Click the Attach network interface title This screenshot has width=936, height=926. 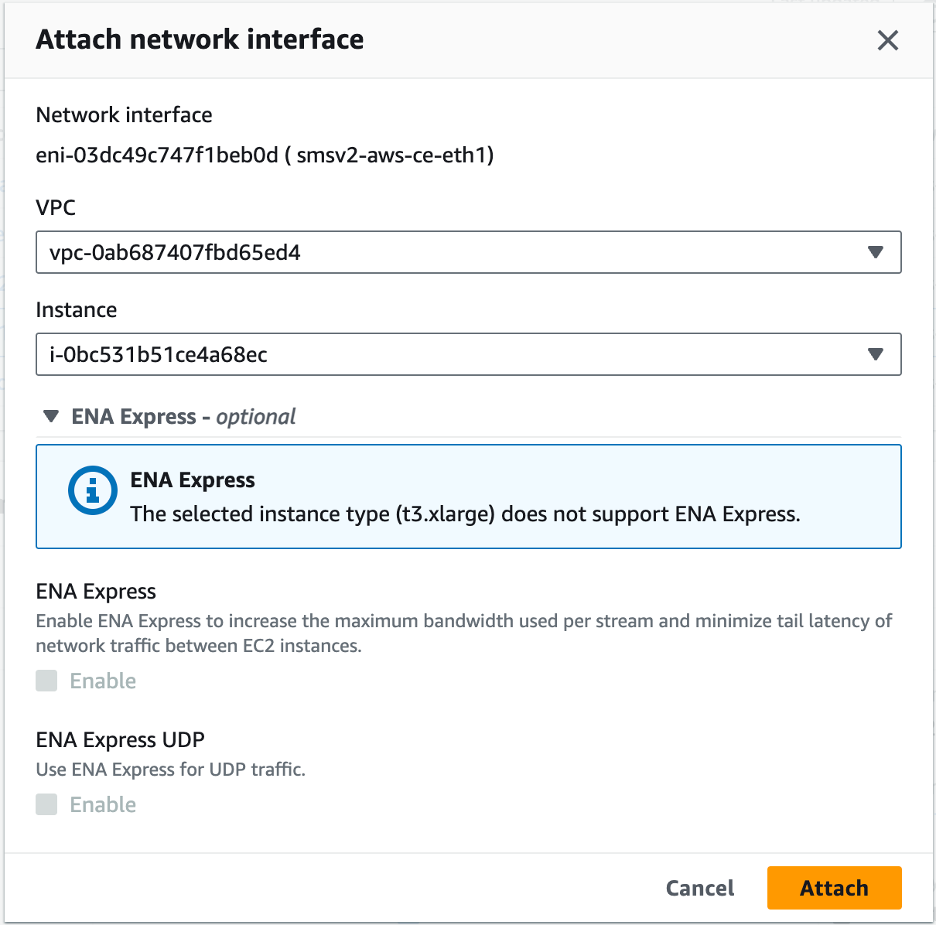[x=199, y=39]
